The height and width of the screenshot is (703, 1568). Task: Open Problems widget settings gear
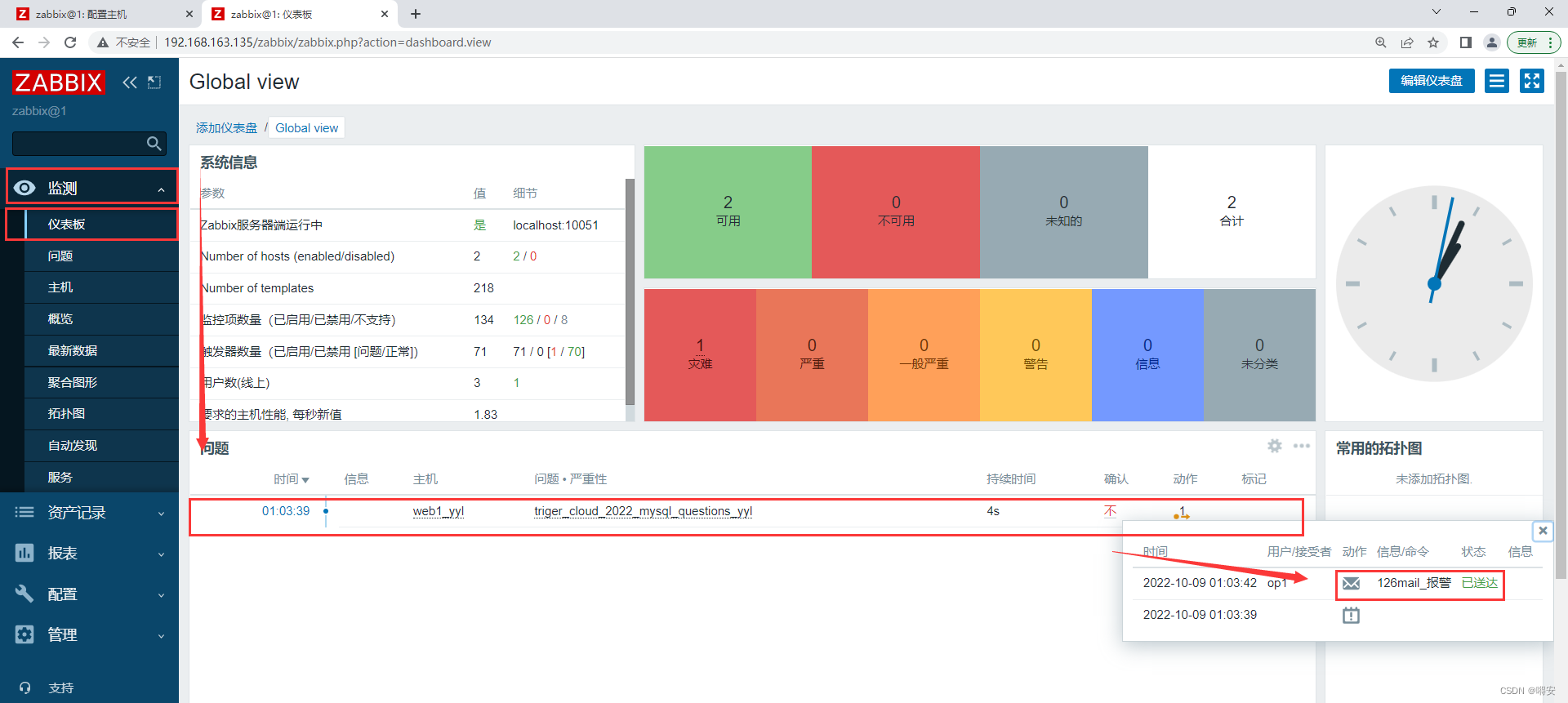point(1275,446)
